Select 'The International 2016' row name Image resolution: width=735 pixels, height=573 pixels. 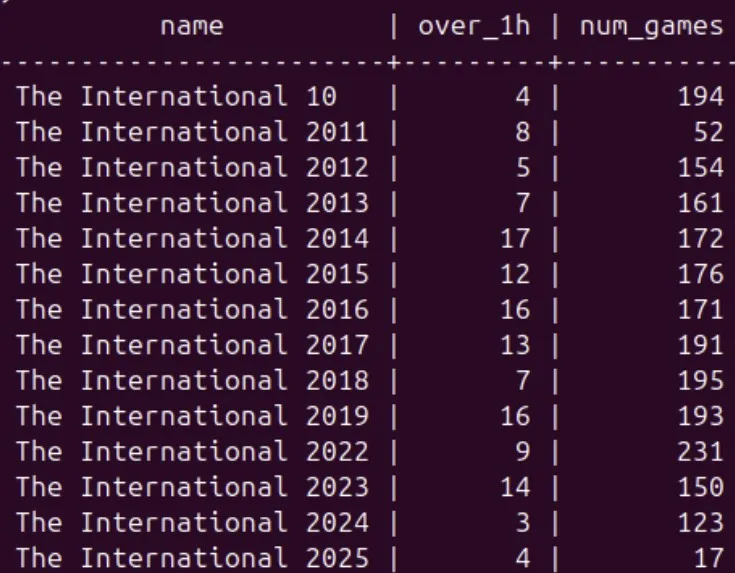point(192,310)
